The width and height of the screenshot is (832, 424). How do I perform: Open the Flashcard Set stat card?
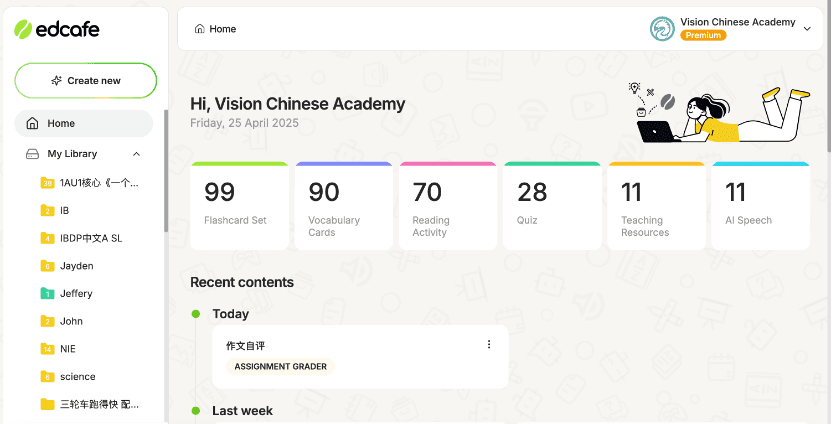[239, 206]
